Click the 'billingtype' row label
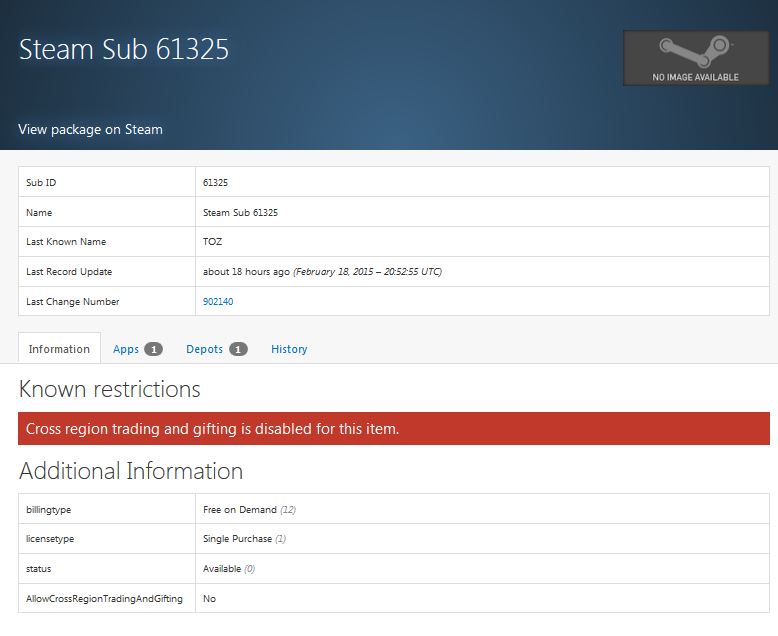Screen dimensions: 778x636 pyautogui.click(x=48, y=509)
